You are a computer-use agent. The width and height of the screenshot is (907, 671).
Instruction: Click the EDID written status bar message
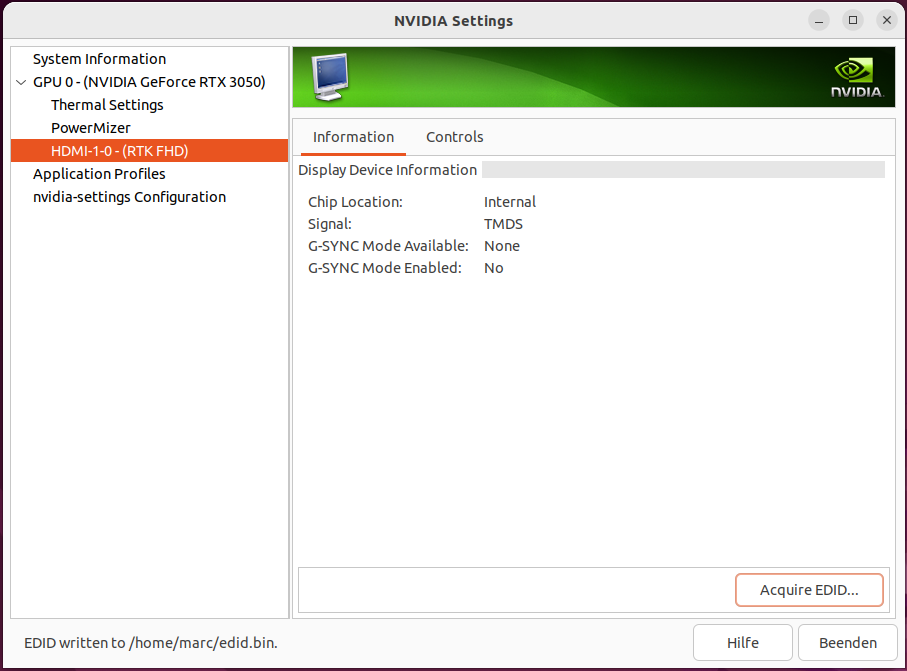pos(150,643)
